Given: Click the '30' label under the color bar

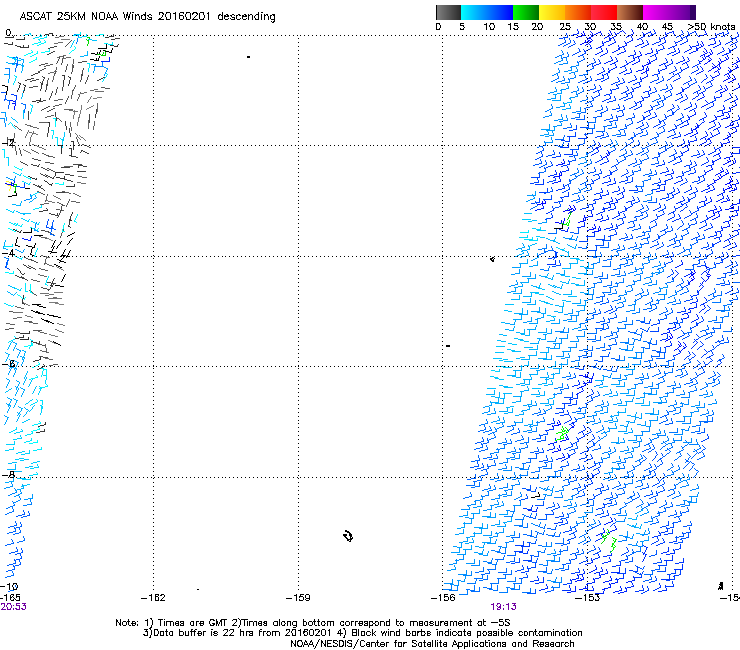Looking at the screenshot, I should tap(590, 27).
